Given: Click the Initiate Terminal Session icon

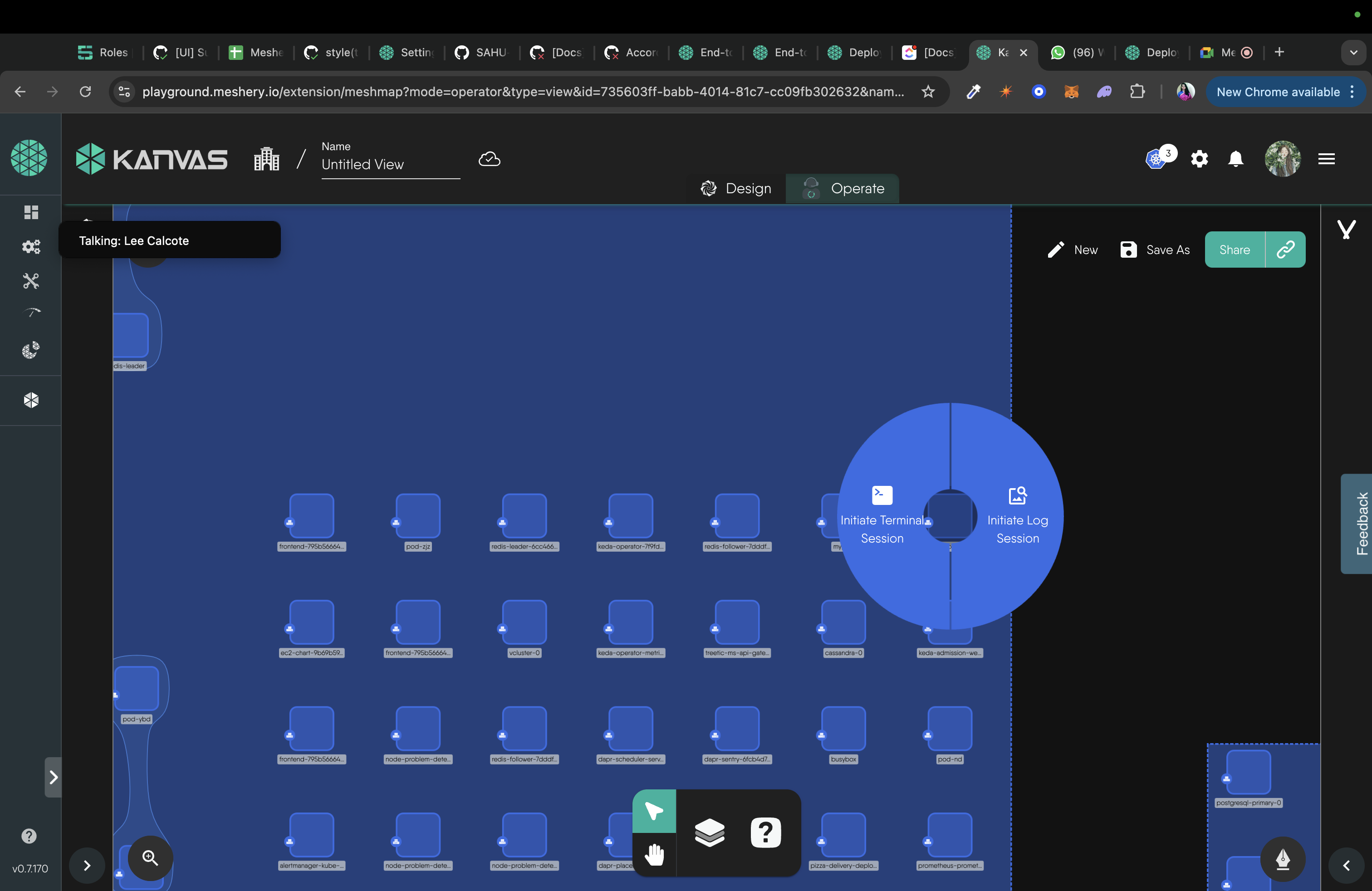Looking at the screenshot, I should (x=882, y=495).
